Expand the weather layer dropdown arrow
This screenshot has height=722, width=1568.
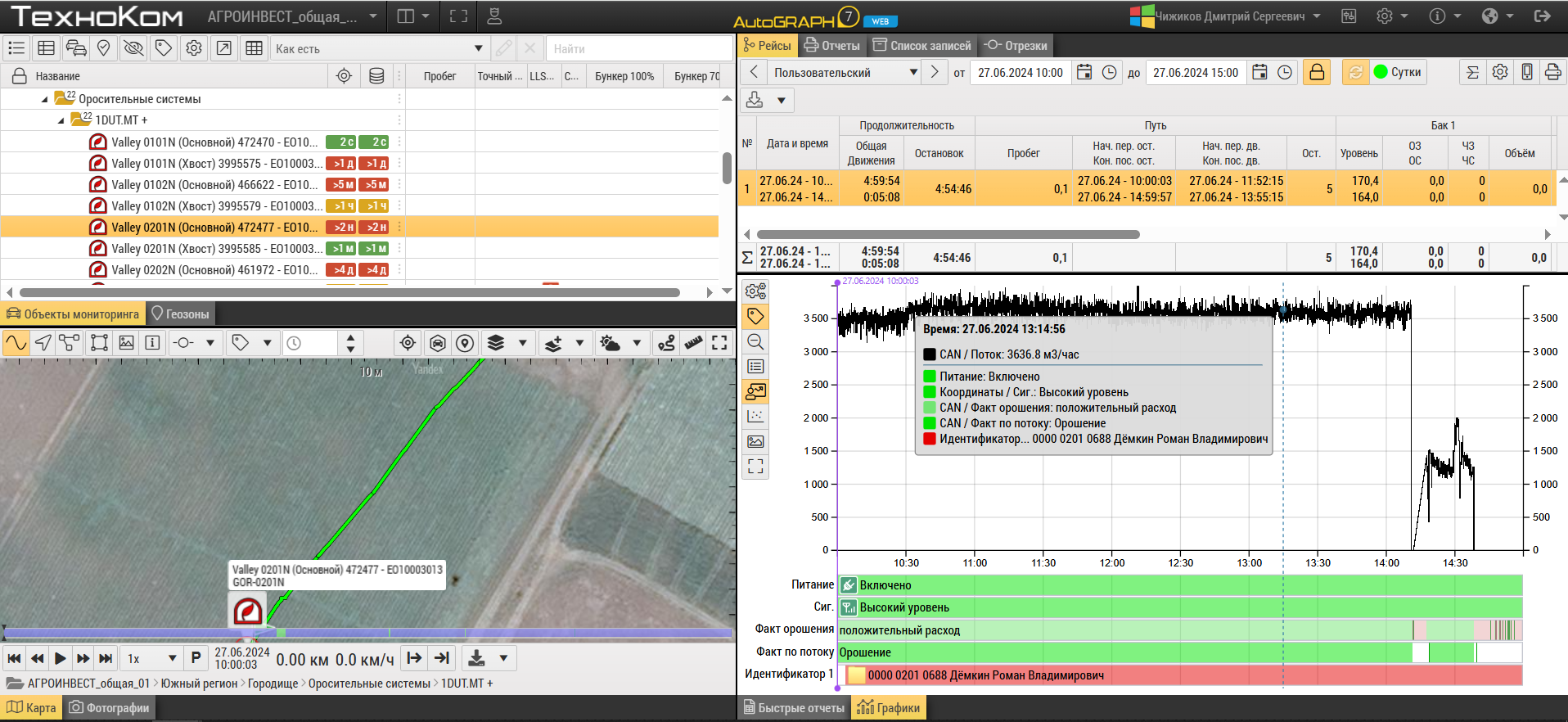[x=637, y=343]
